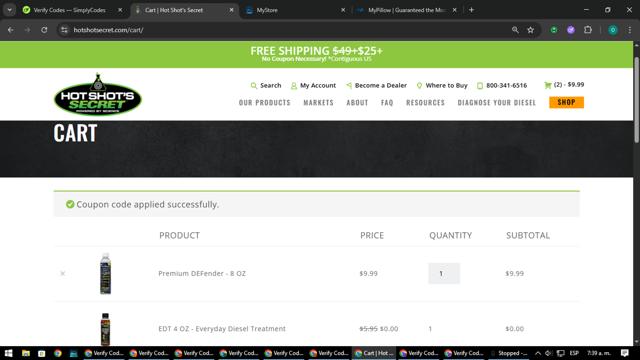The height and width of the screenshot is (360, 640).
Task: Open the Extensions puzzle icon
Action: [588, 30]
